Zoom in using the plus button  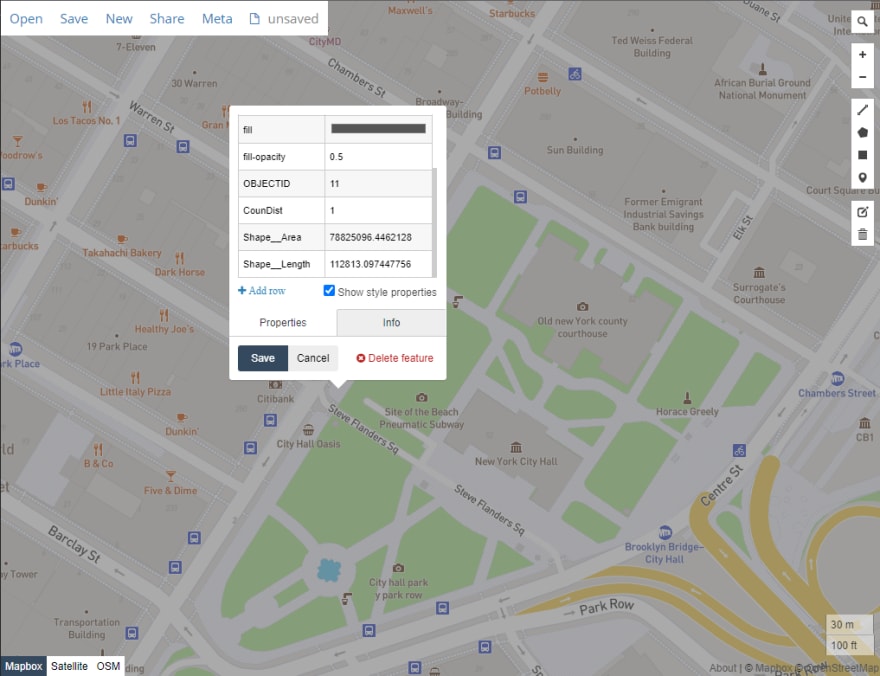point(862,55)
